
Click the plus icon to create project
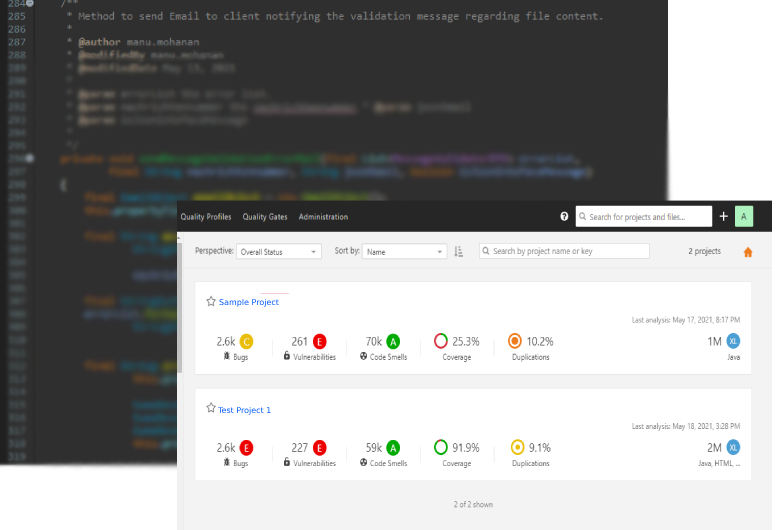coord(724,217)
